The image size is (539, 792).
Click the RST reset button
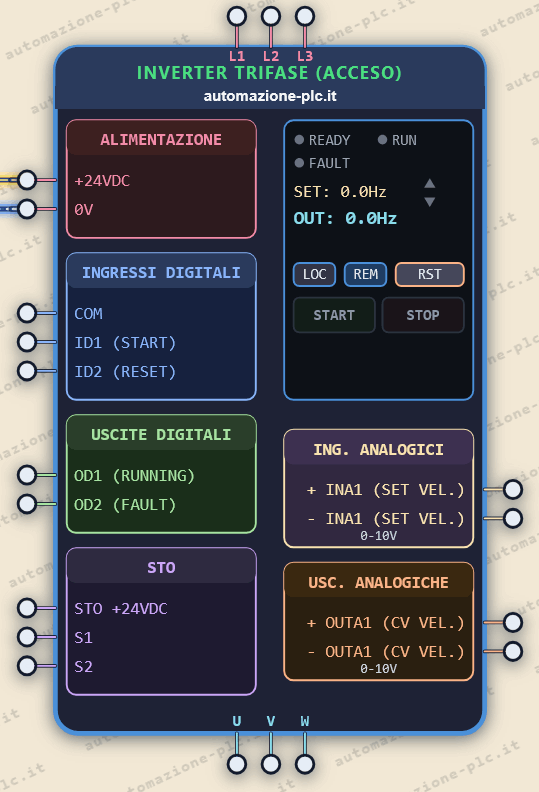pyautogui.click(x=429, y=274)
